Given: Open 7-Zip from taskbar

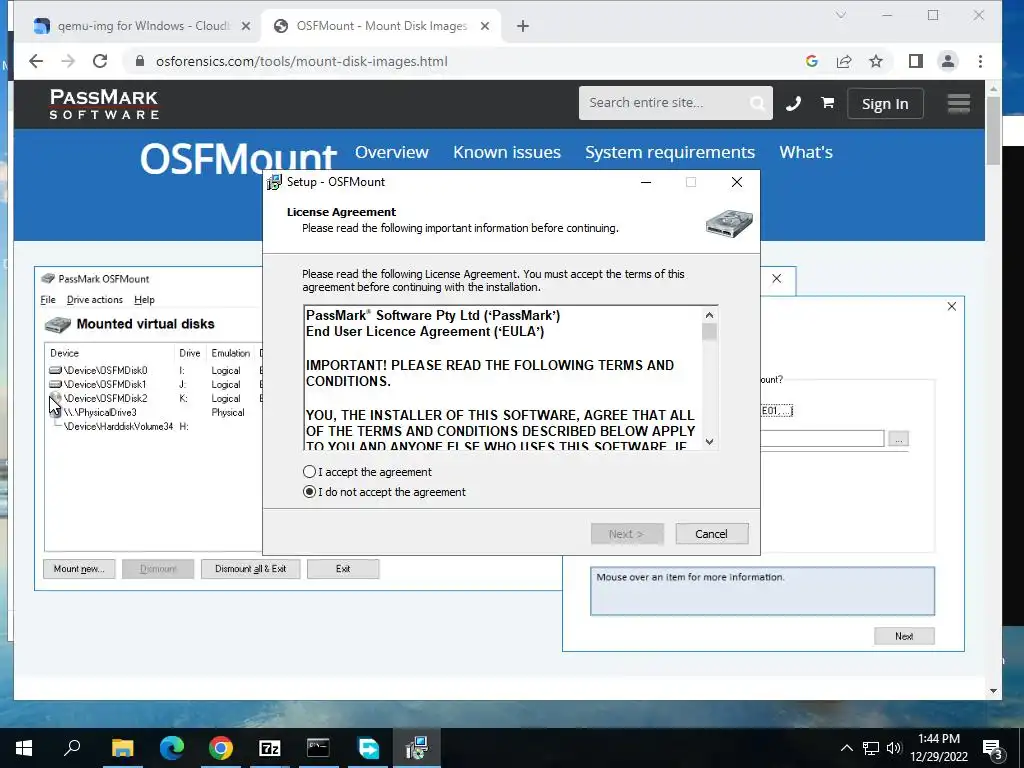Looking at the screenshot, I should (270, 748).
